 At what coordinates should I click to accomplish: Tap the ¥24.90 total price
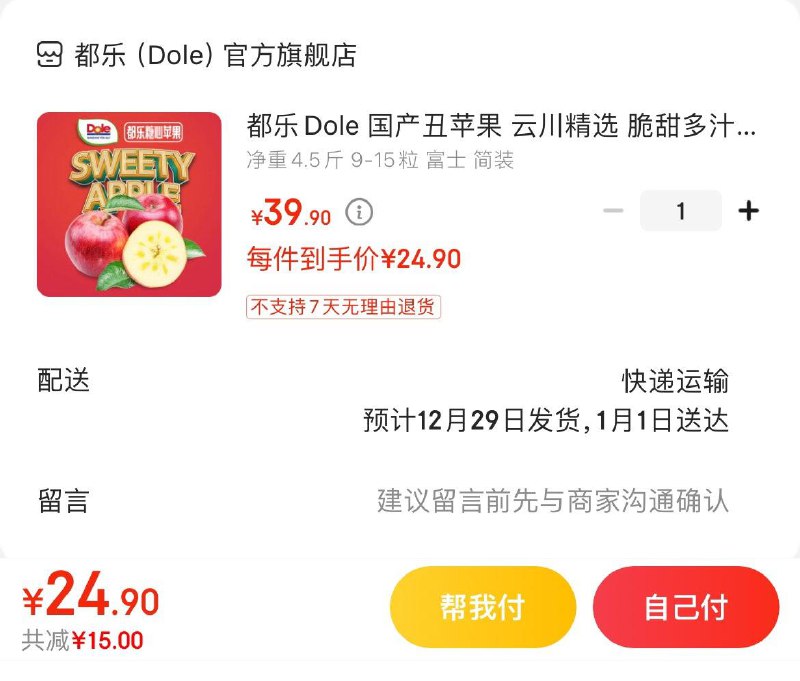tap(91, 598)
